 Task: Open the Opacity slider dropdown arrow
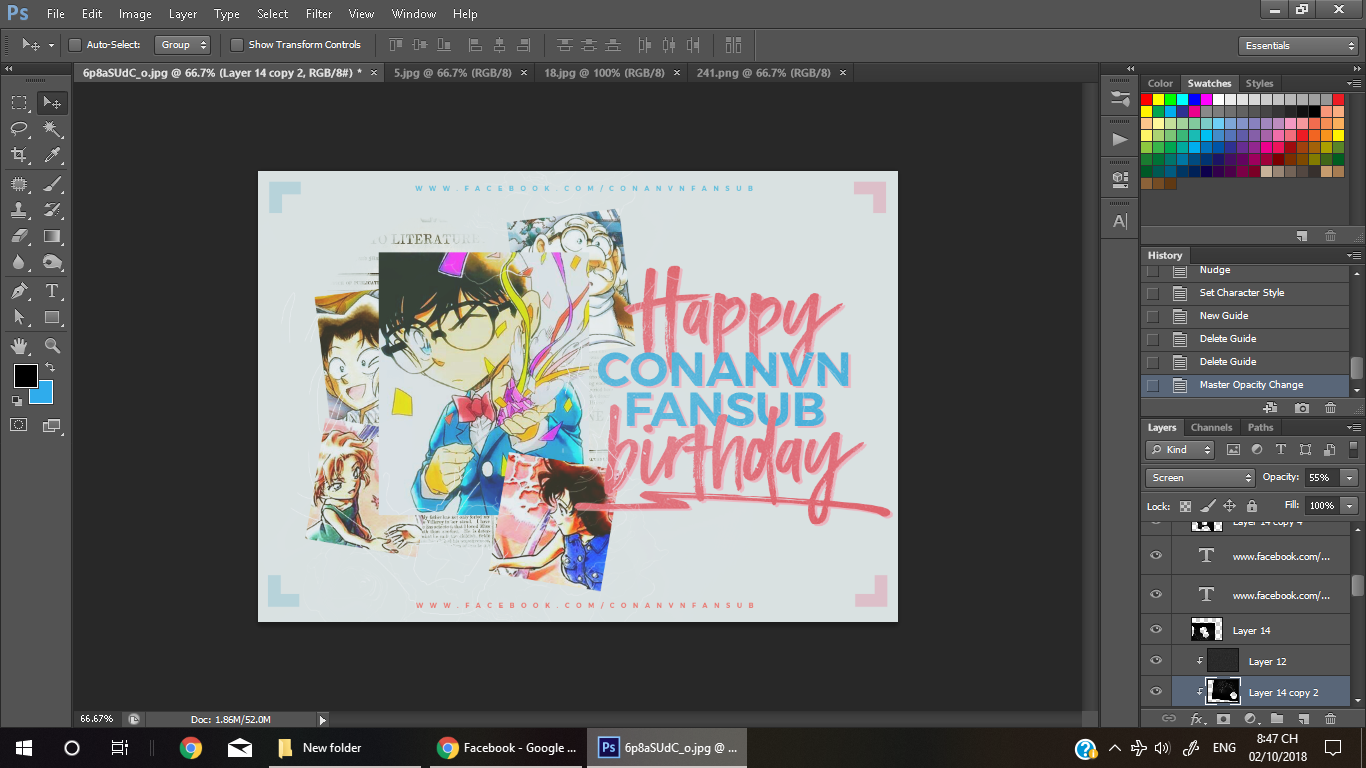(x=1350, y=478)
